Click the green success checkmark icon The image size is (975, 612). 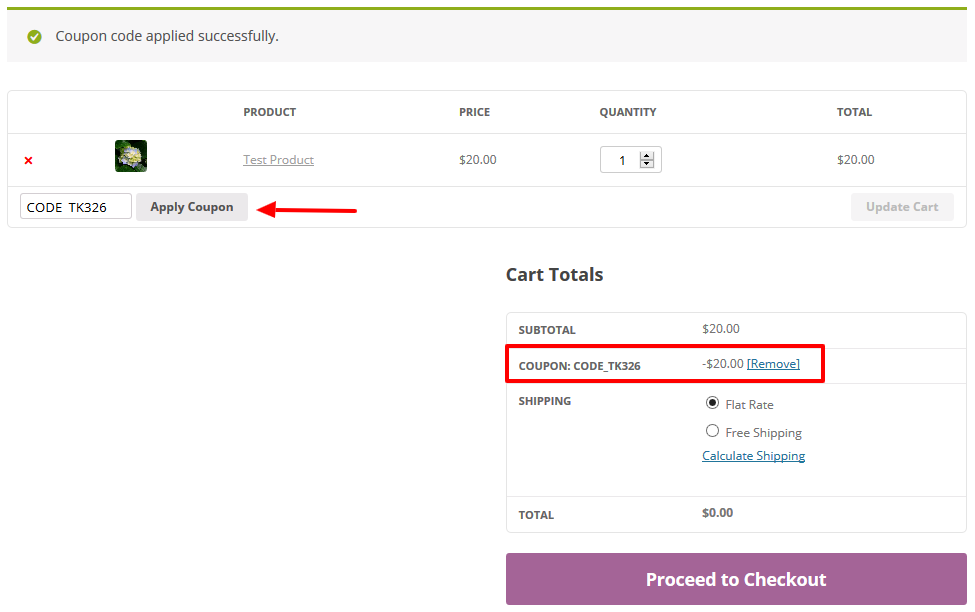(x=35, y=37)
